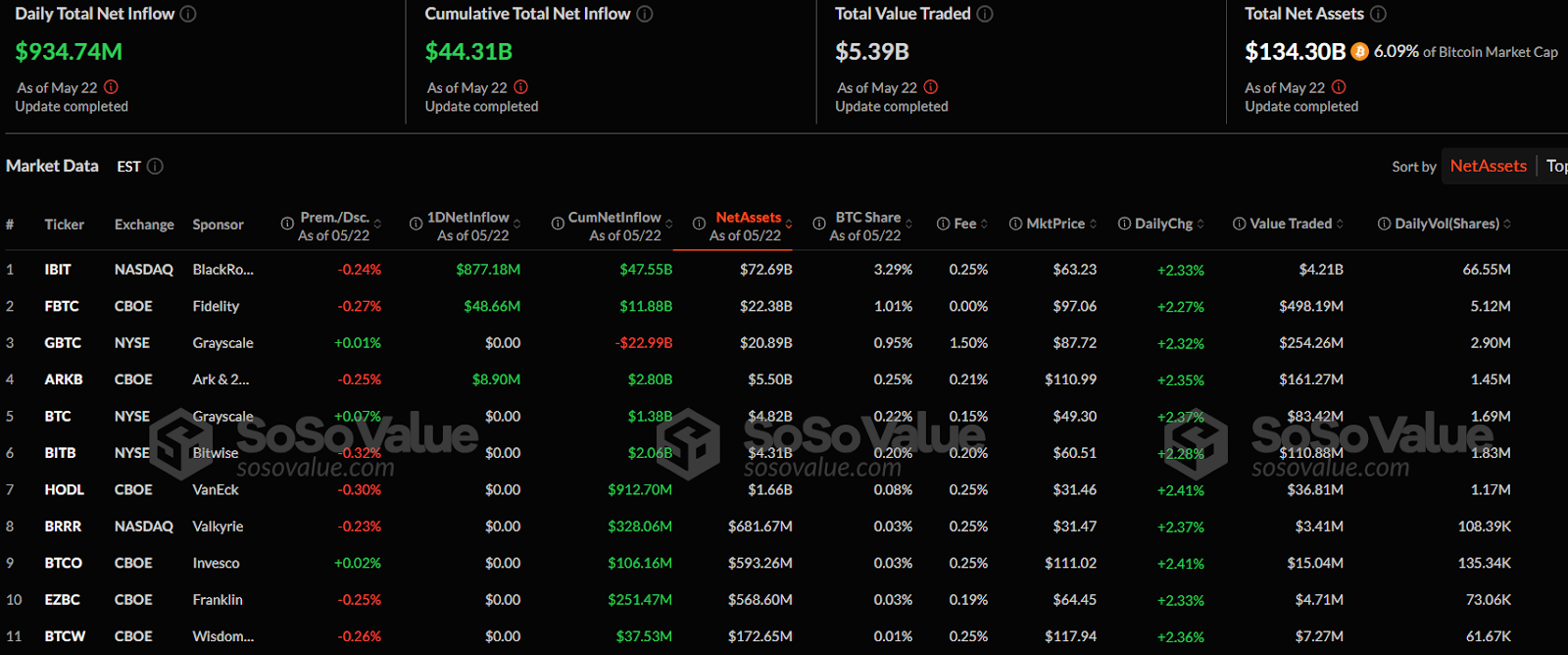Click info icon beside Cumulative Total Net Inflow
This screenshot has width=1568, height=655.
(645, 14)
